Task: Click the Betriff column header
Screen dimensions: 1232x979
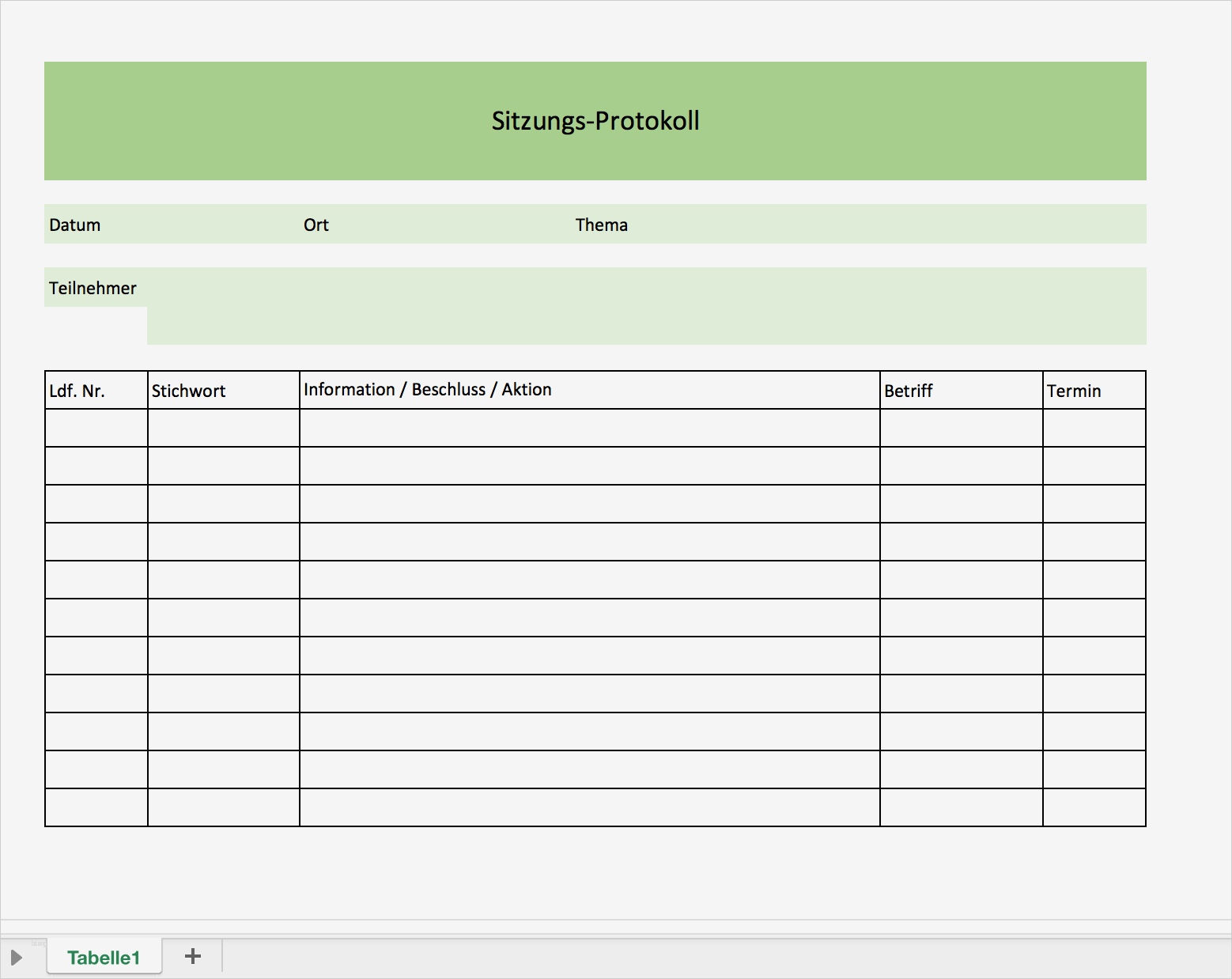Action: (908, 389)
